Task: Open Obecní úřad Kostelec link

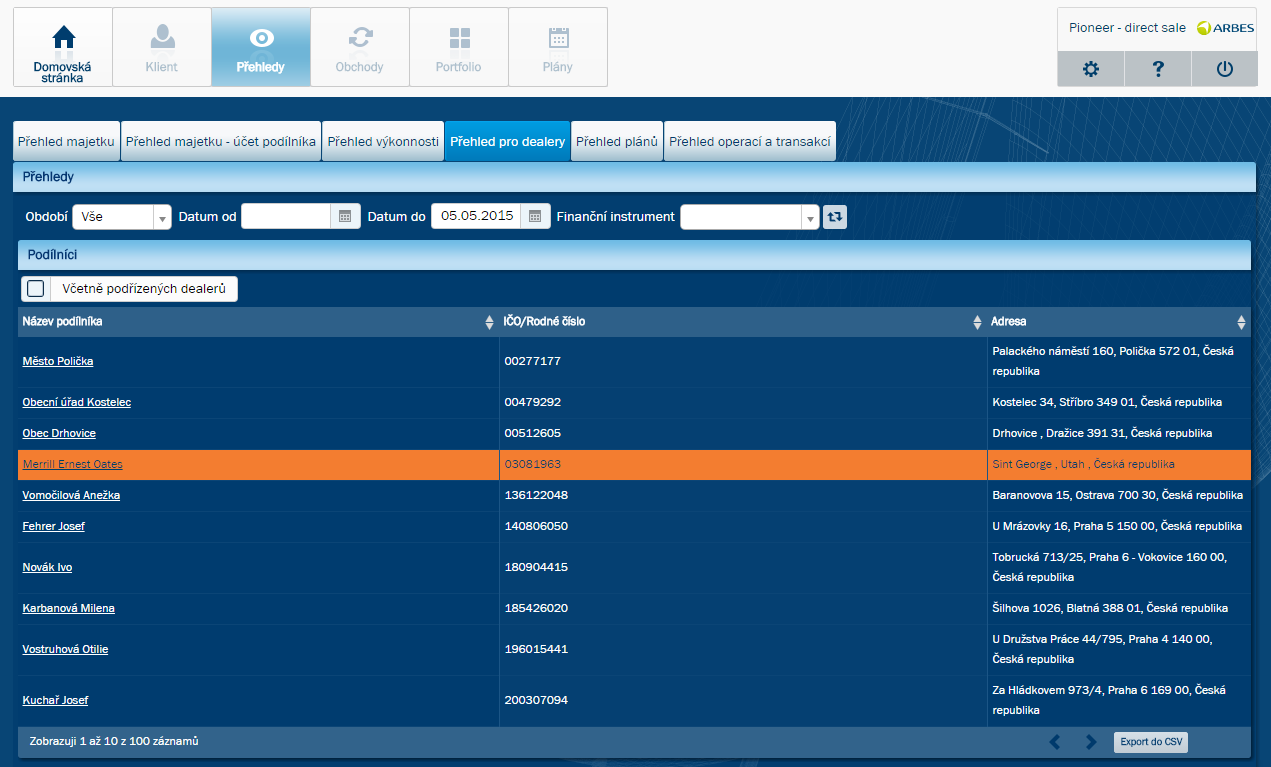Action: 77,402
